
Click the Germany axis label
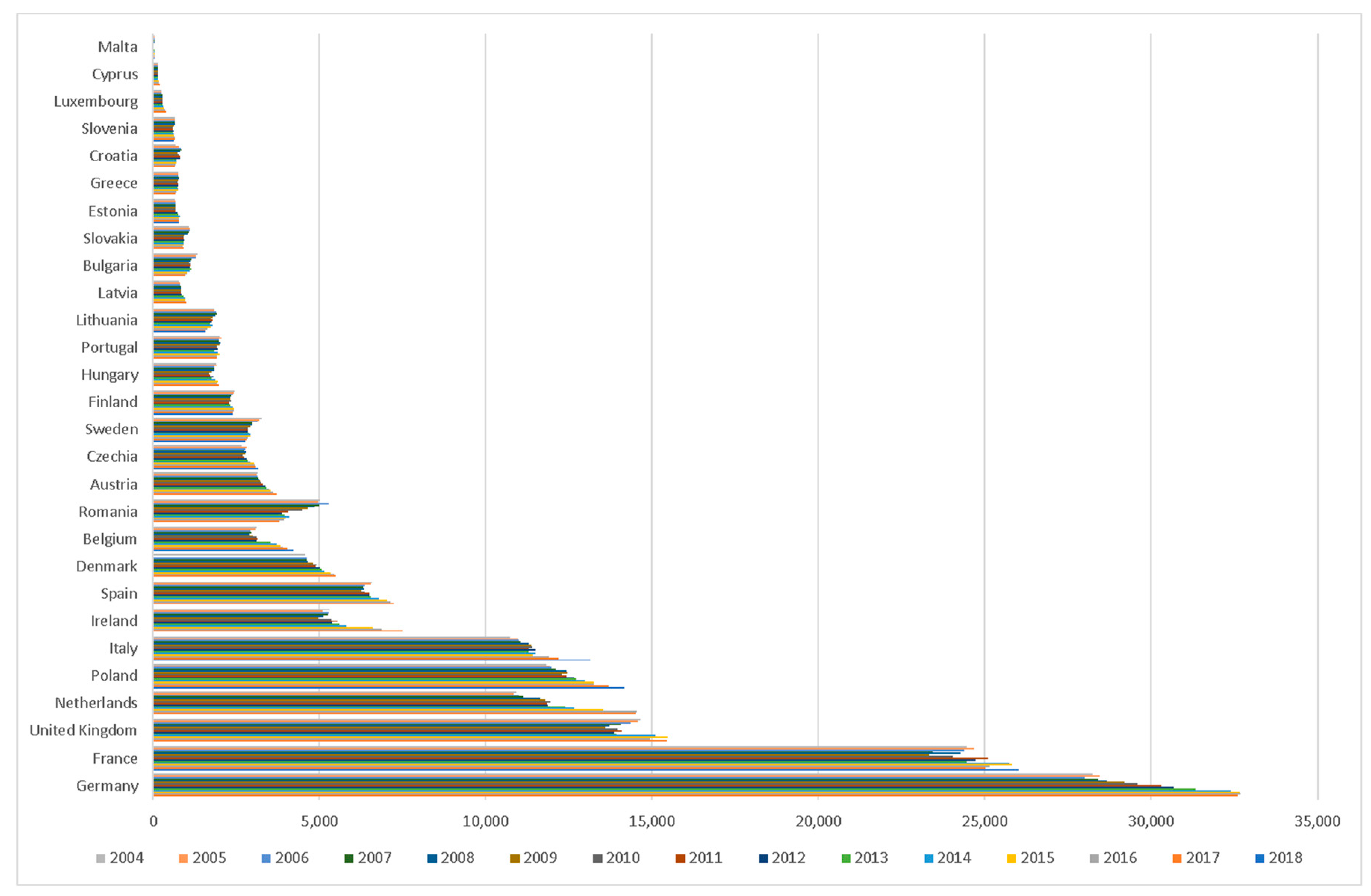[x=107, y=786]
